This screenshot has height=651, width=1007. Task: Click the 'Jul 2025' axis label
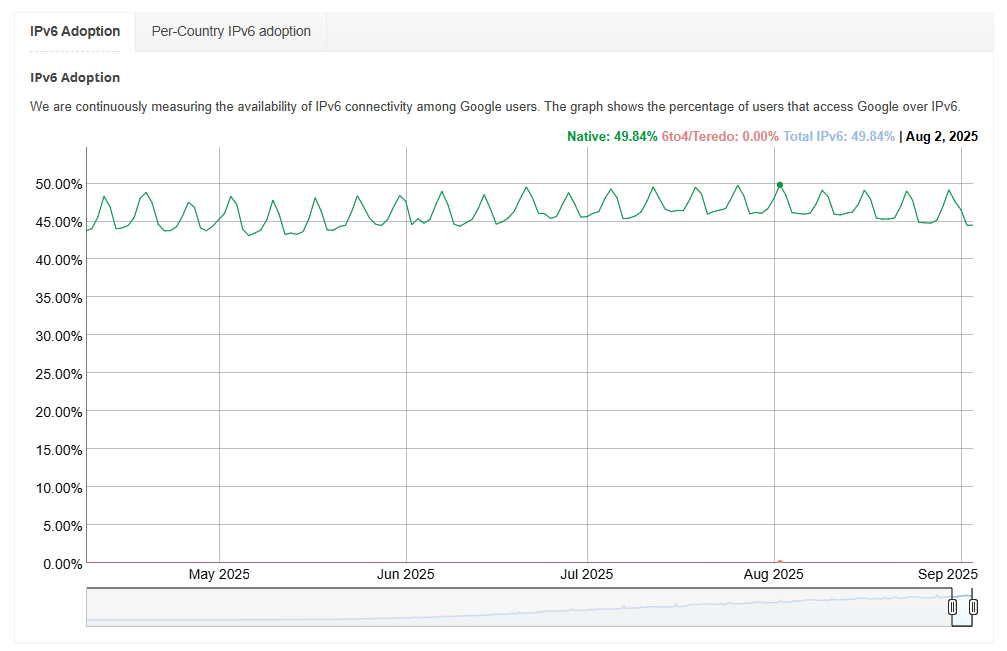pos(586,574)
